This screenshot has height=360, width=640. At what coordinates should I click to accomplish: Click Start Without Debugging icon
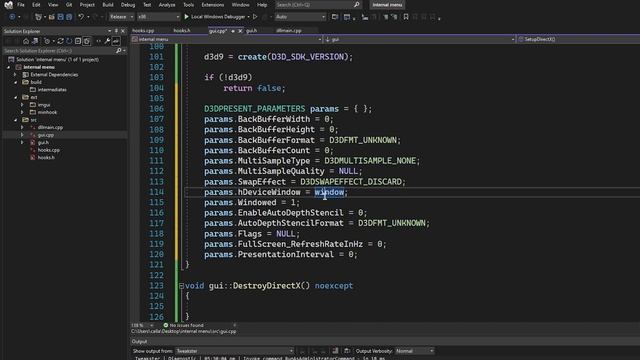pos(256,17)
